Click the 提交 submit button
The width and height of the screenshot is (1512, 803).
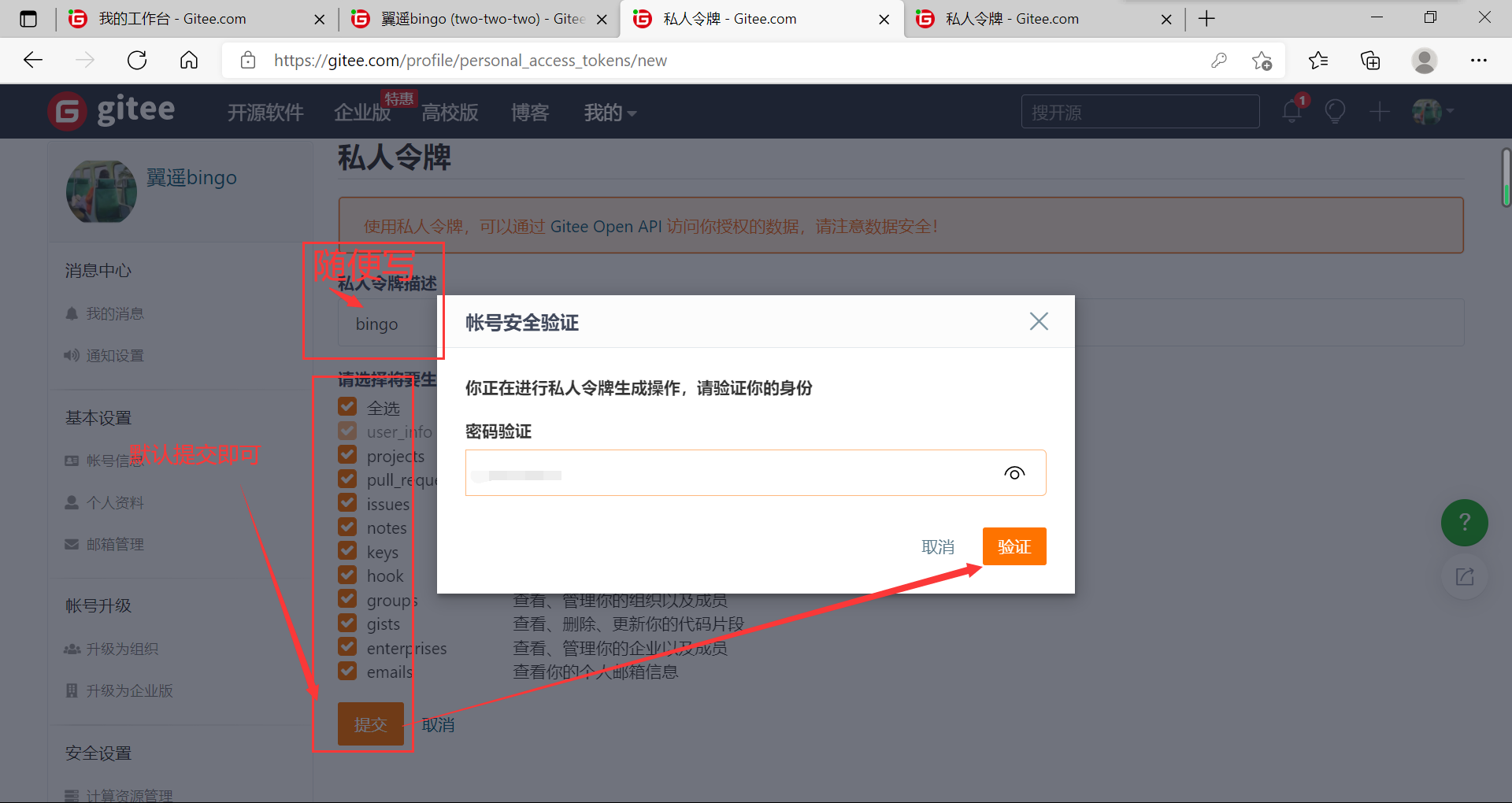click(370, 723)
